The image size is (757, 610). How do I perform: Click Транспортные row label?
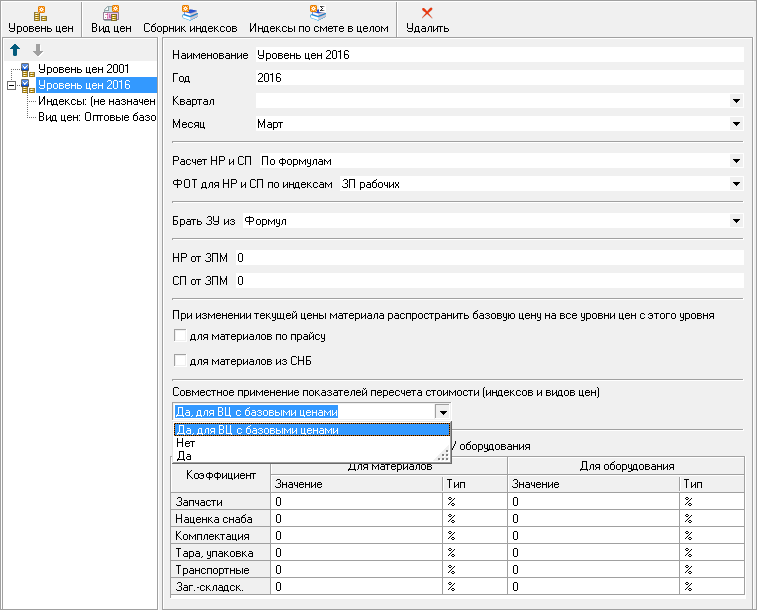(x=221, y=569)
